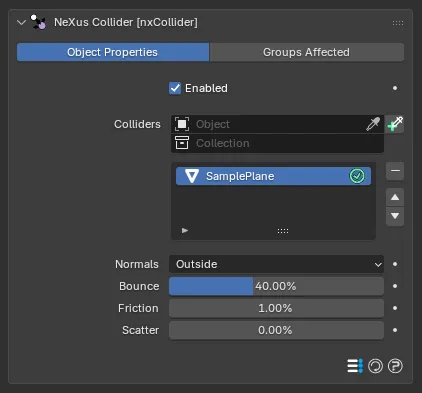Click the animate dot beside Scatter
422x393 pixels.
[395, 330]
